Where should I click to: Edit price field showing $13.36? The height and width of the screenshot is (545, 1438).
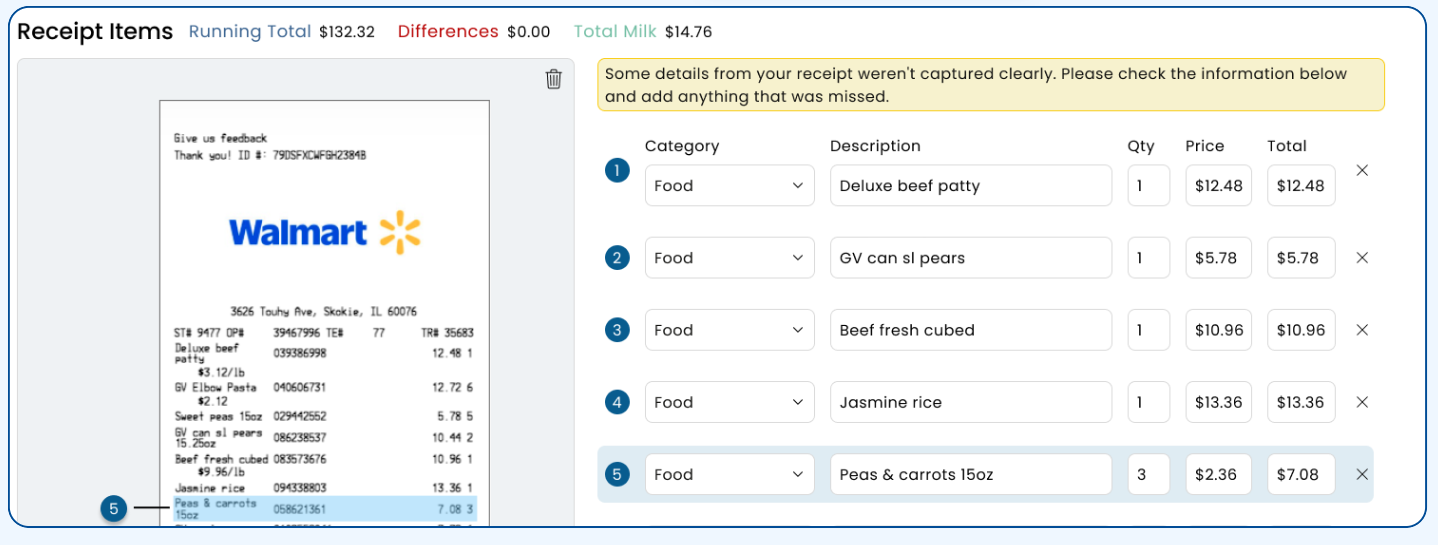click(x=1219, y=402)
